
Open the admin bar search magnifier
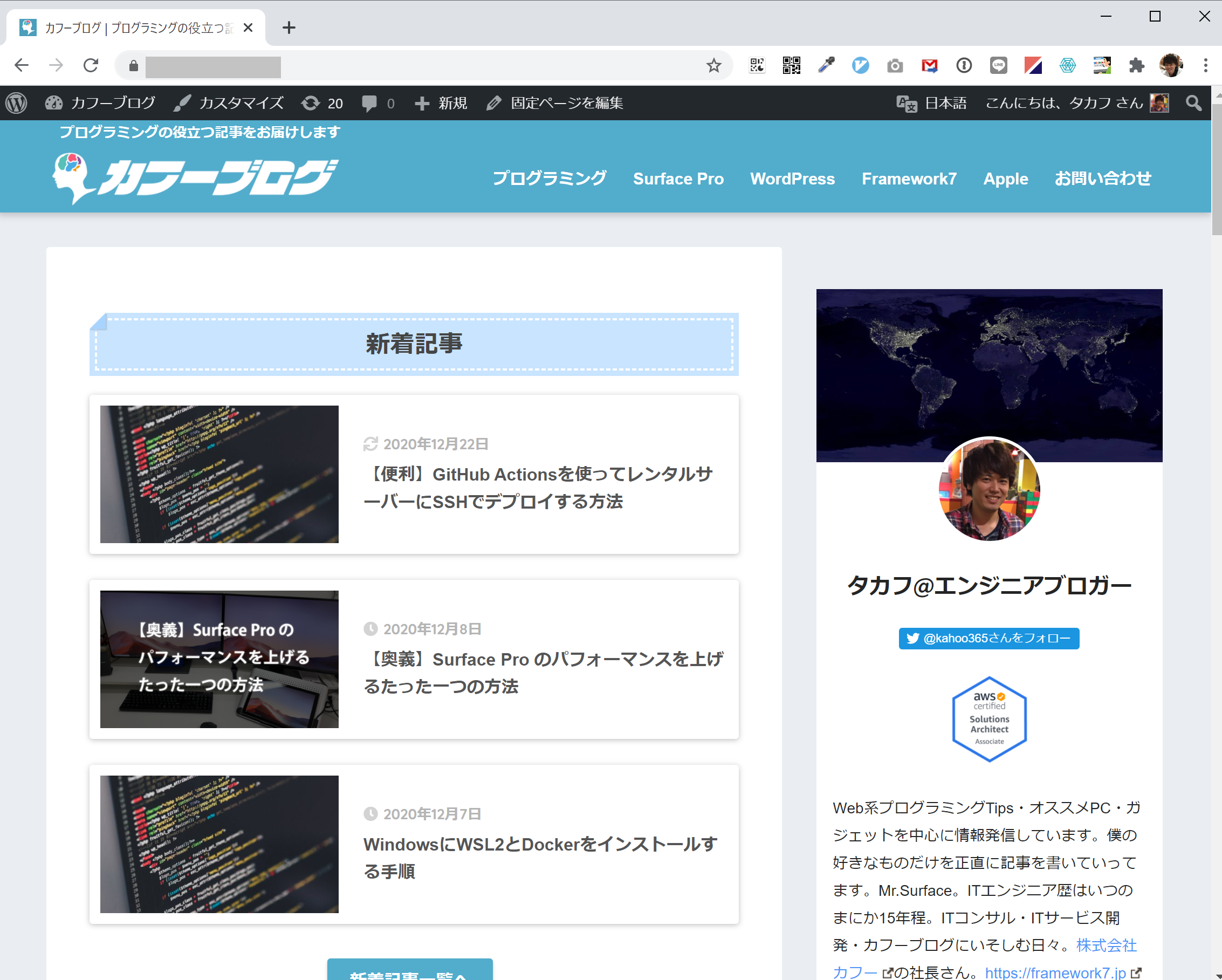pyautogui.click(x=1193, y=102)
